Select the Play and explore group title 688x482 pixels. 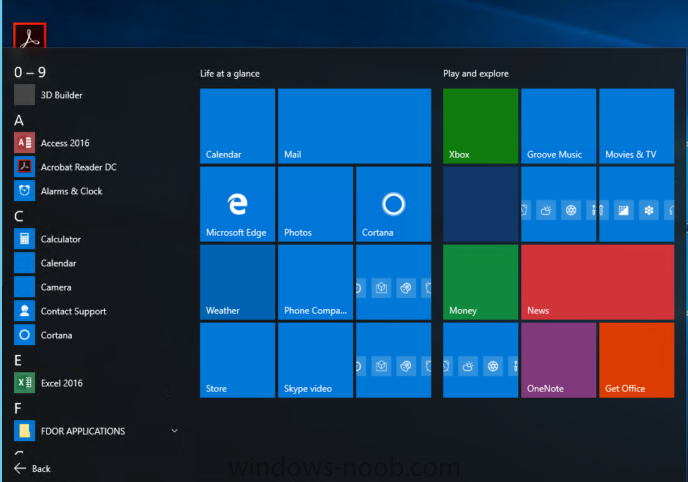476,74
